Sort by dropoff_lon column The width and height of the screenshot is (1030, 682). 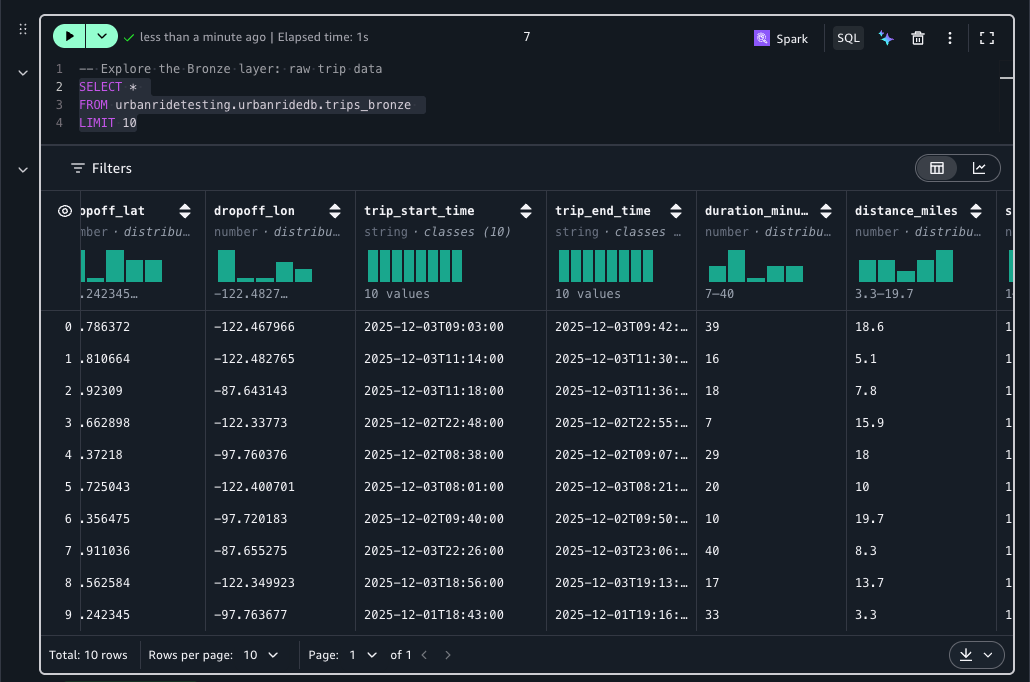coord(335,211)
